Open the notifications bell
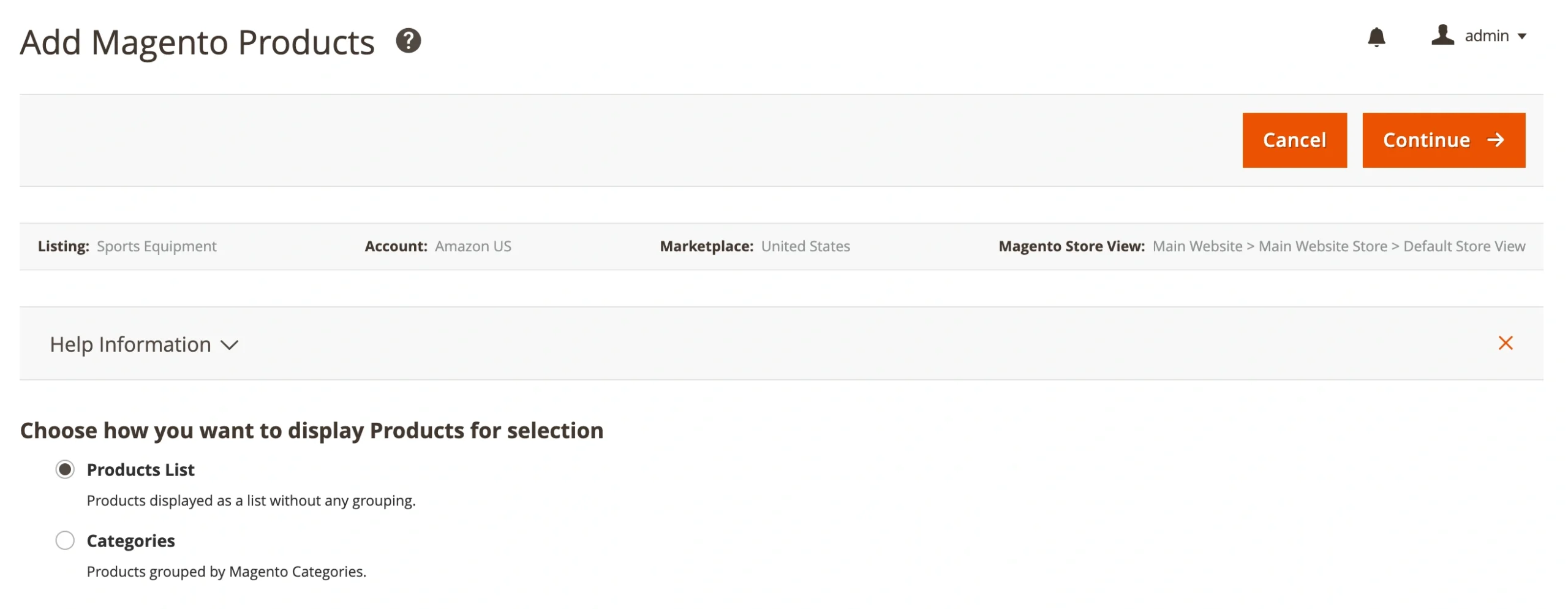1568x609 pixels. [x=1376, y=37]
